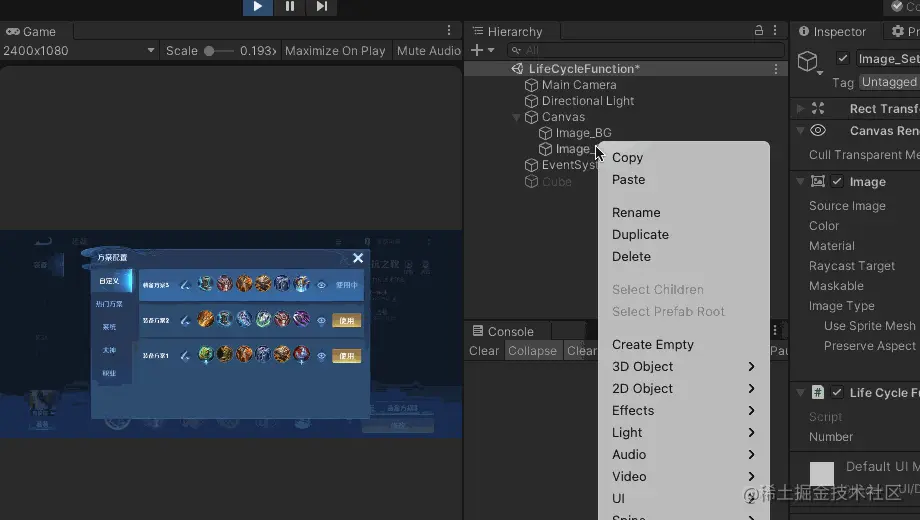Pause the game with the pause button
Image resolution: width=920 pixels, height=520 pixels.
[x=290, y=6]
